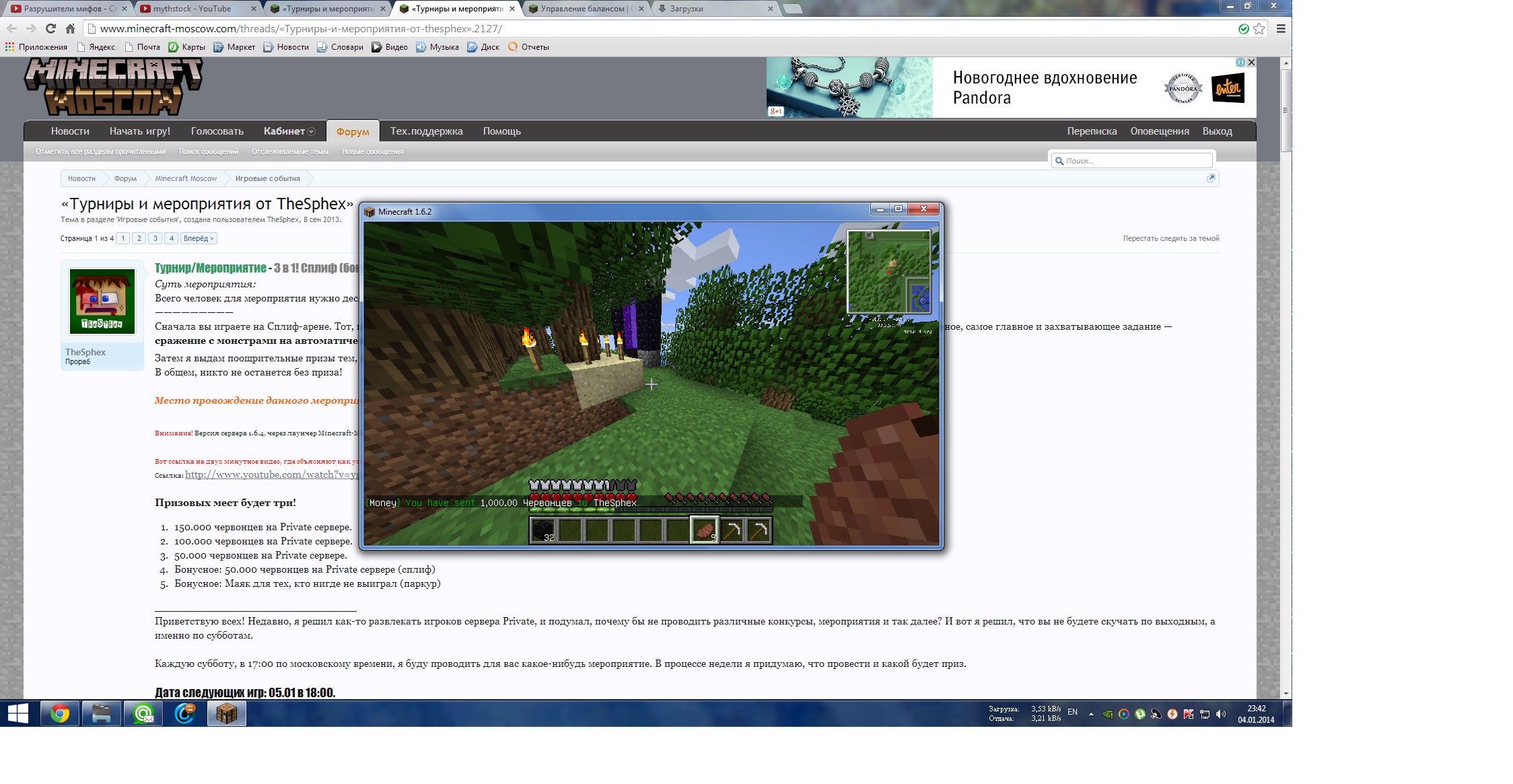Open the Chrome hamburger menu icon
Viewport: 1513px width, 784px height.
1281,28
